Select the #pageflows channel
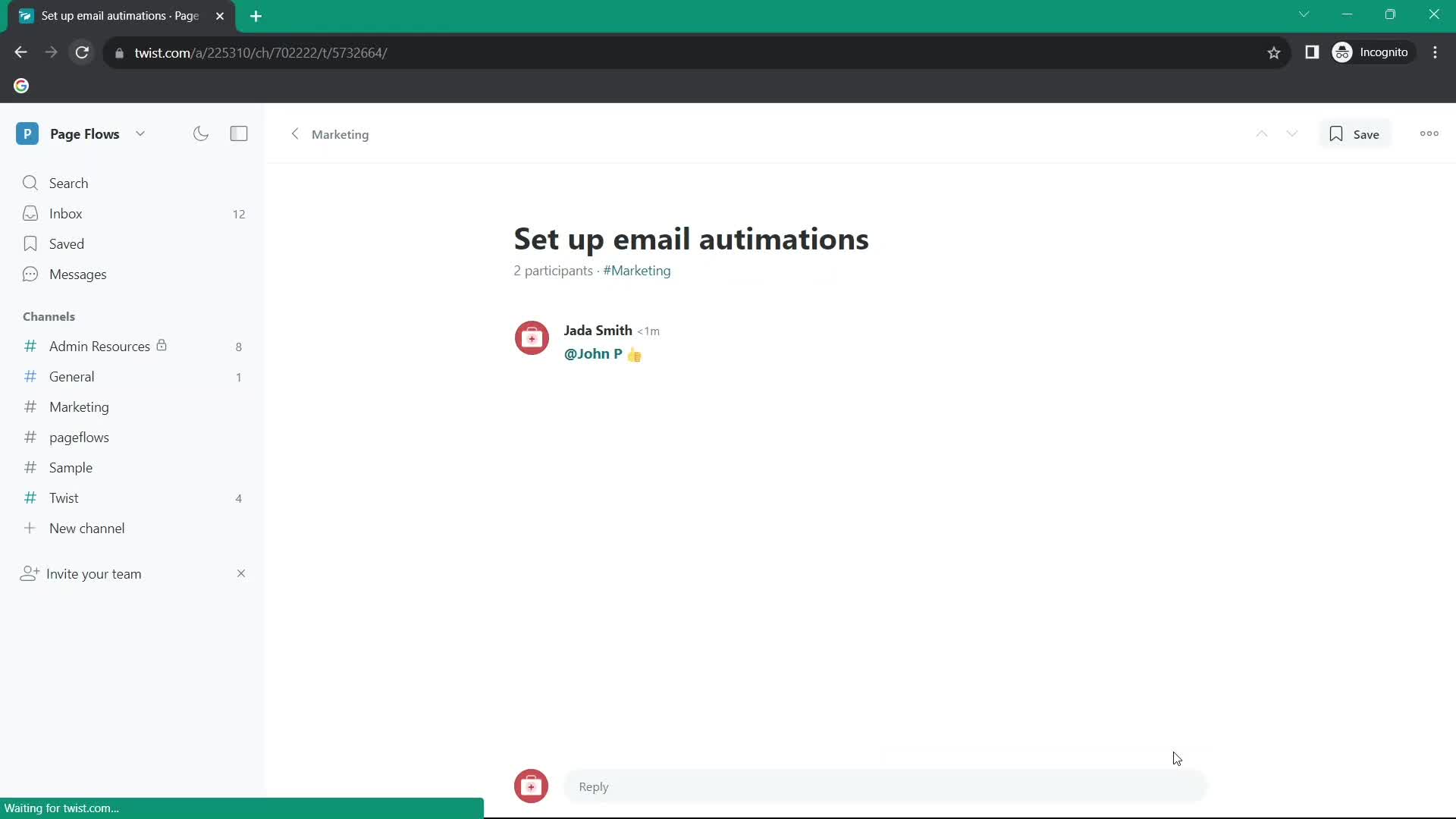This screenshot has width=1456, height=819. click(79, 437)
